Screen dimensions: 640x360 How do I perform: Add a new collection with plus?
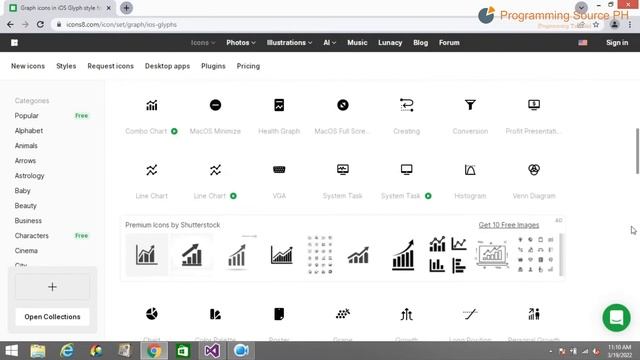click(x=52, y=287)
